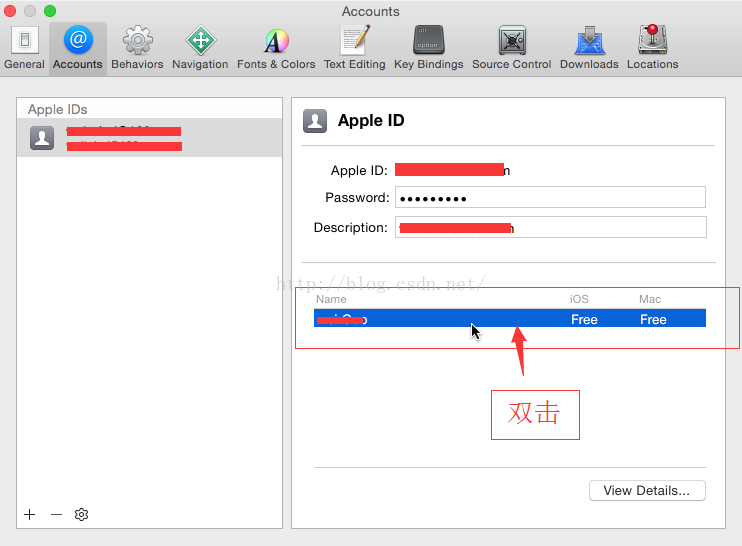Zoom the Accounts window with green button
This screenshot has height=546, width=742.
50,10
